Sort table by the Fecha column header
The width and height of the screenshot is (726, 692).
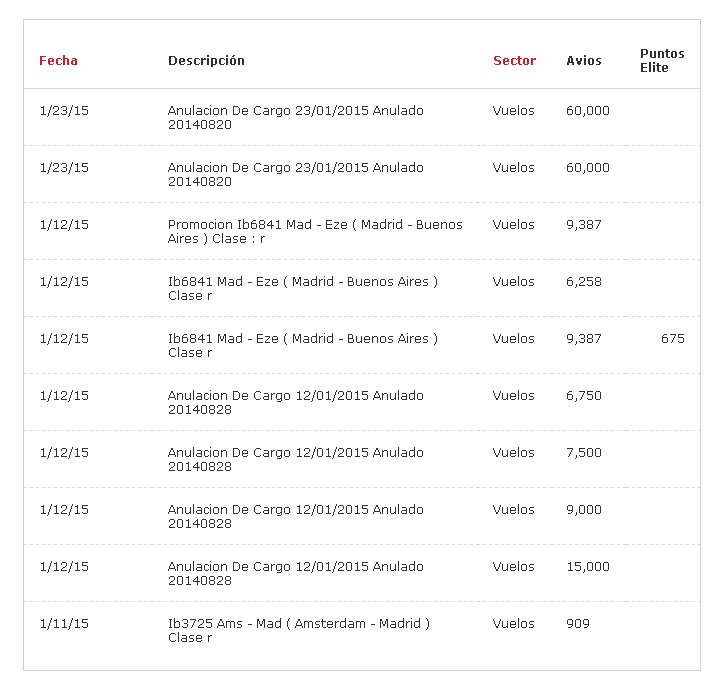58,61
